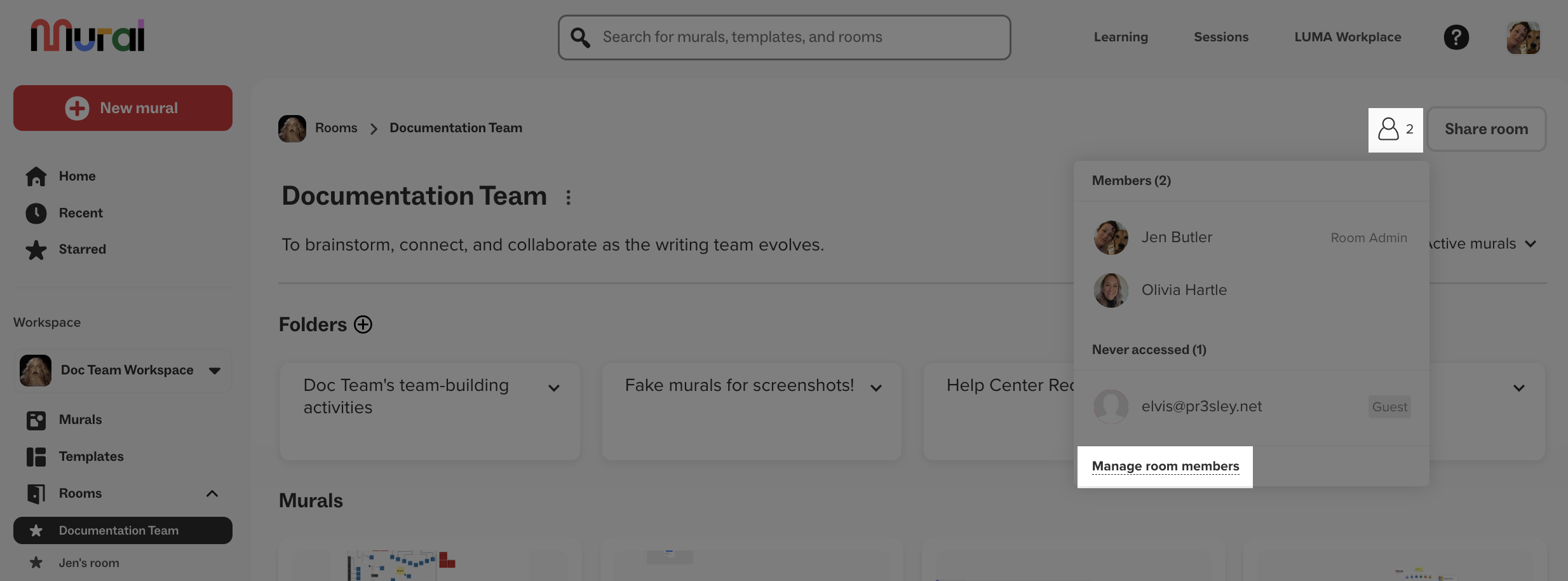Image resolution: width=1568 pixels, height=581 pixels.
Task: Click the Templates sidebar icon
Action: coord(36,456)
